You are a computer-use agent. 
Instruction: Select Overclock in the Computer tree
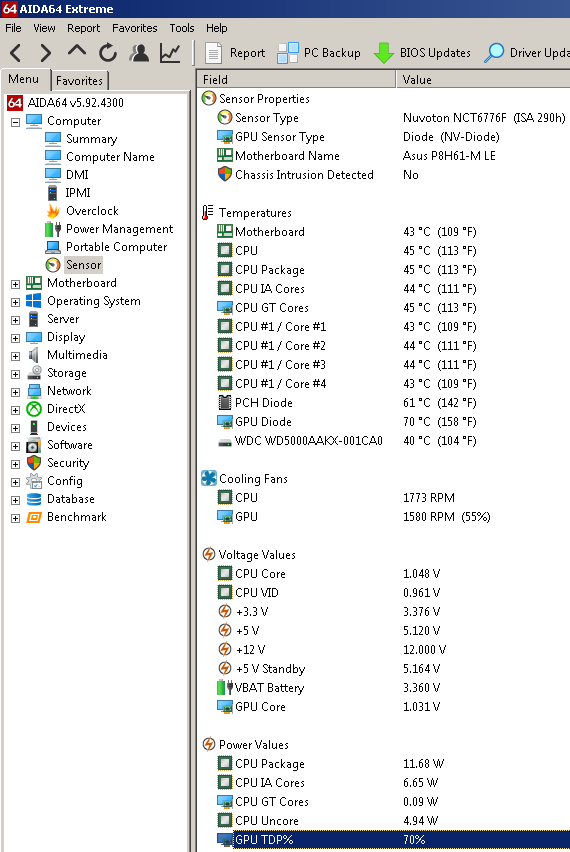click(x=92, y=211)
